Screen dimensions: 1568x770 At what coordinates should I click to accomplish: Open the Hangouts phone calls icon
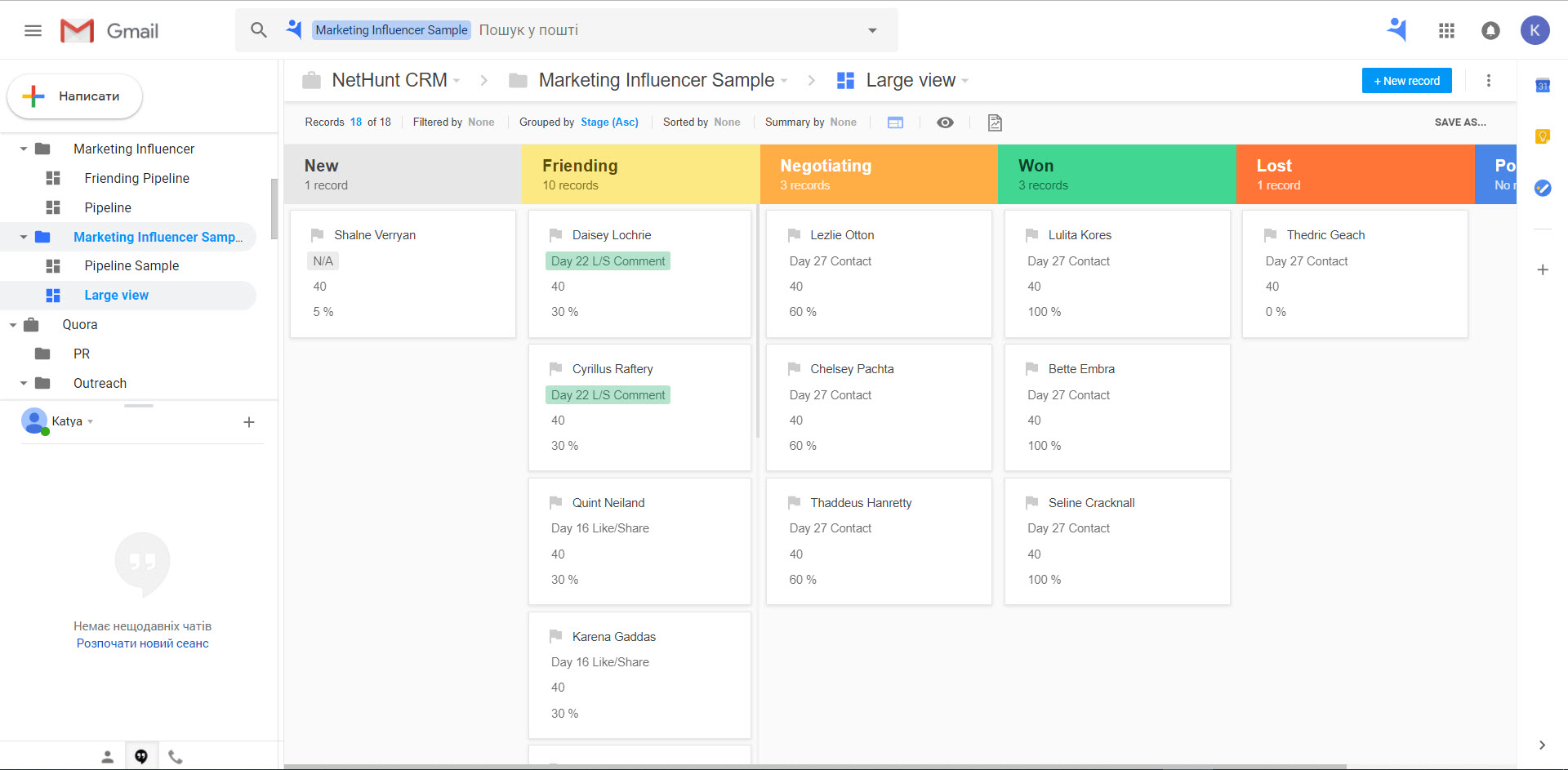pos(176,757)
